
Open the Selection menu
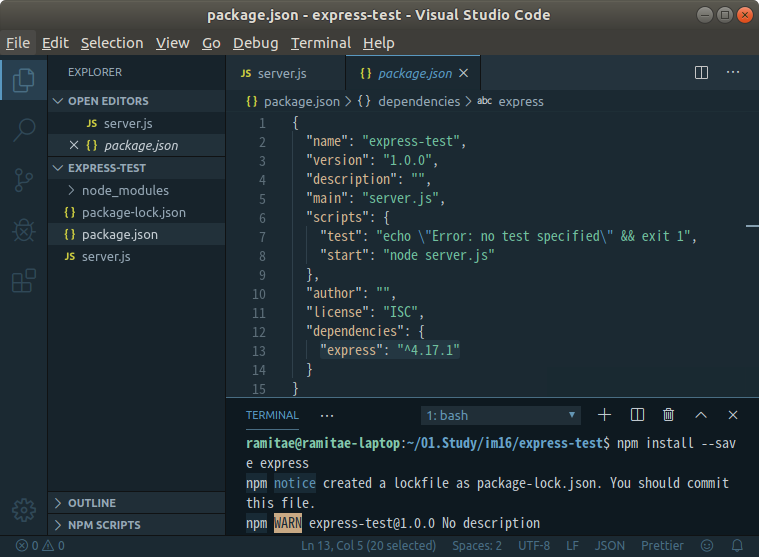(x=112, y=43)
